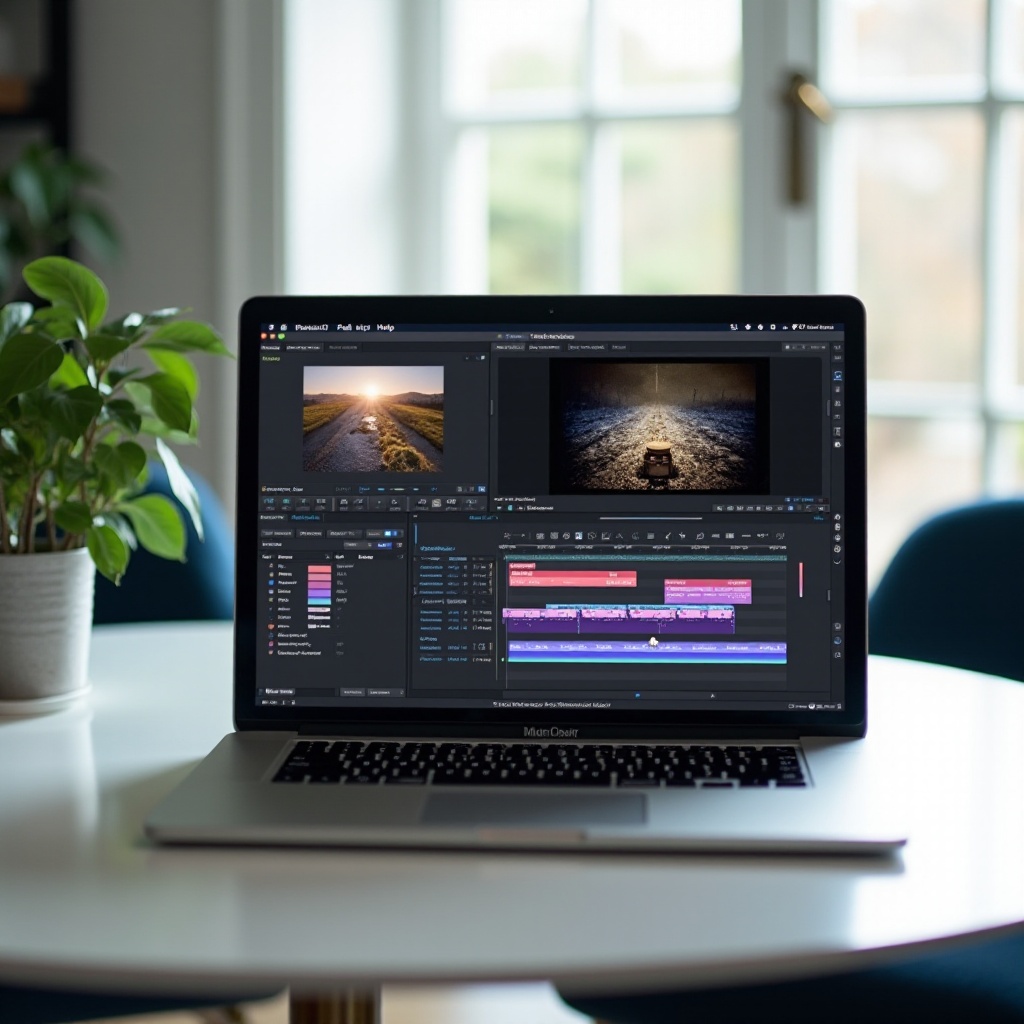
Task: Select the salmon red label color swatch
Action: pyautogui.click(x=319, y=569)
